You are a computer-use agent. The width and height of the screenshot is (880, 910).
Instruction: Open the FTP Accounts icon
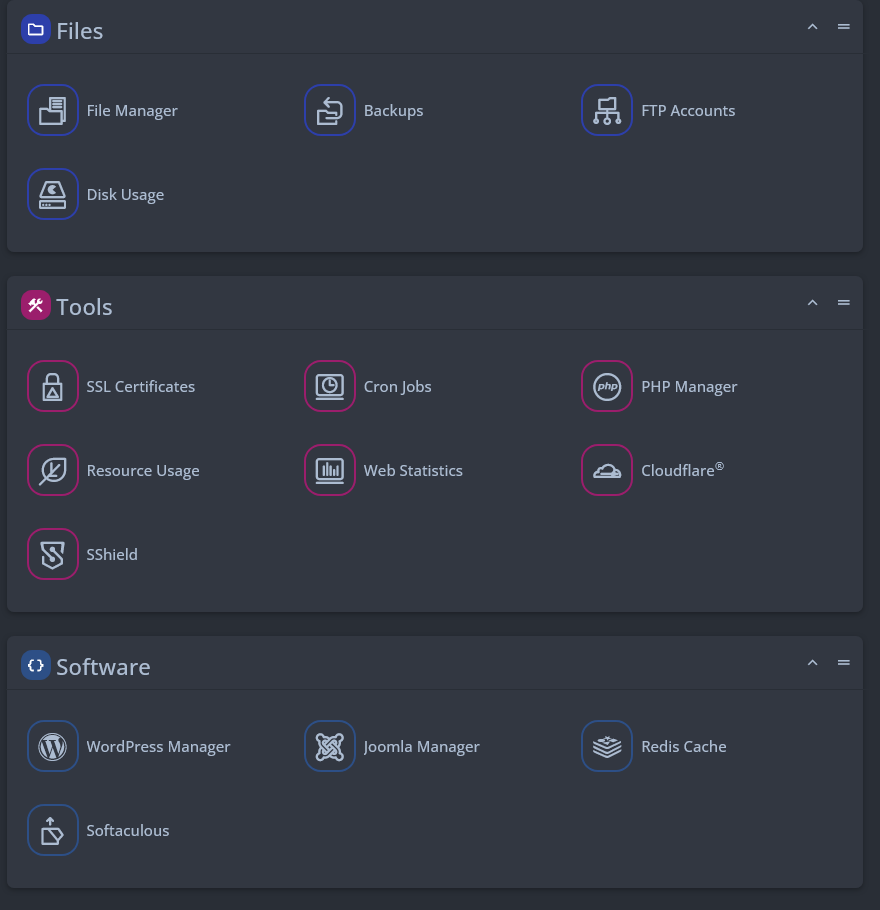(x=607, y=110)
